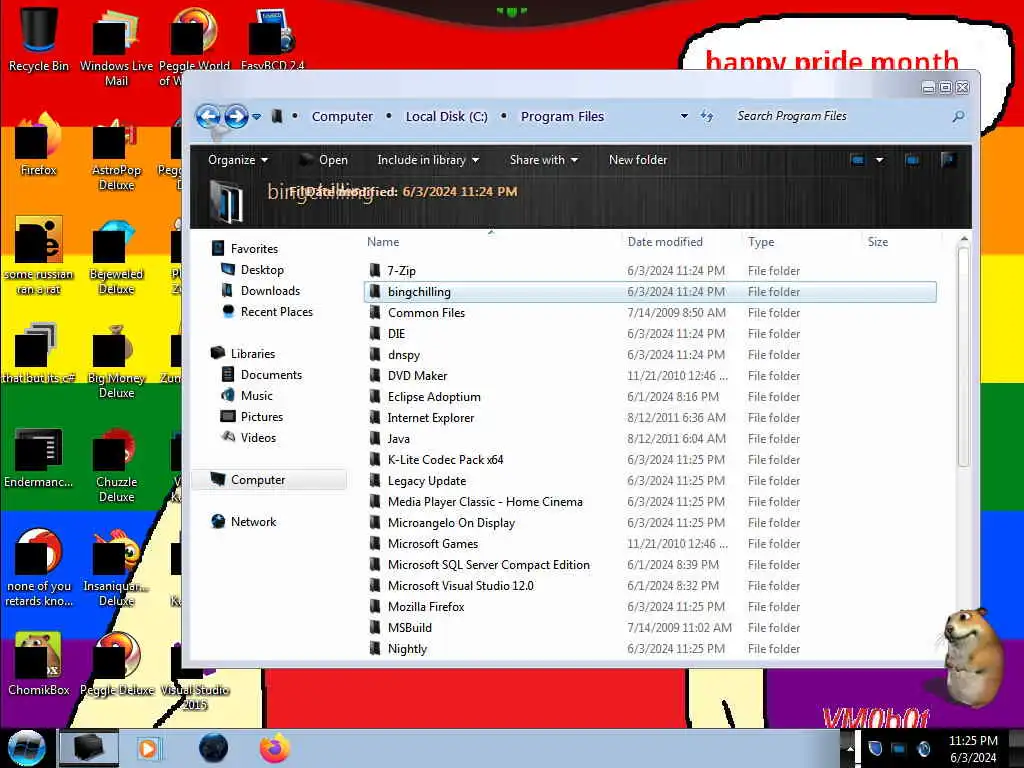
Task: Select the DIE folder icon
Action: 375,334
